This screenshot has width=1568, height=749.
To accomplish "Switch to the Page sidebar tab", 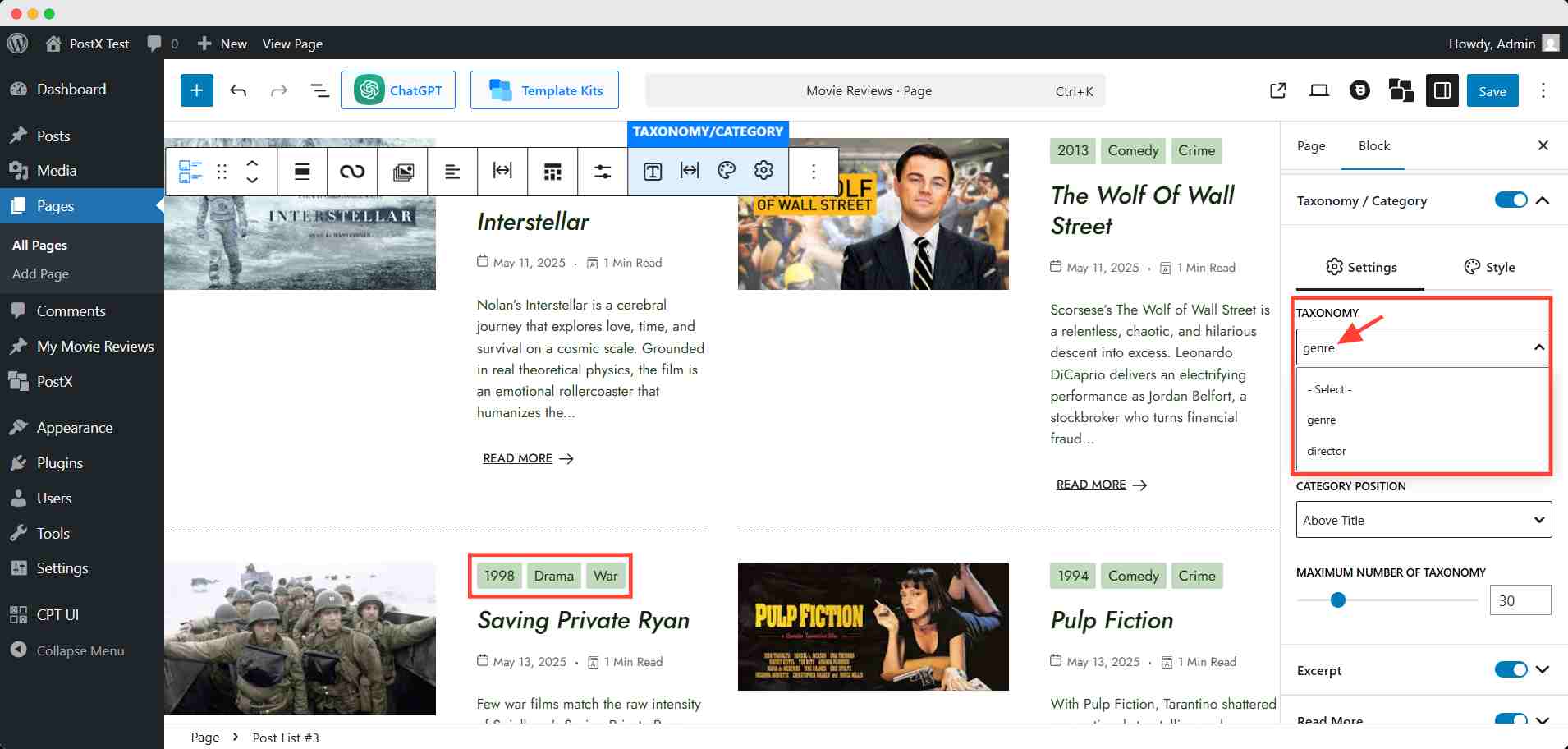I will click(1311, 145).
